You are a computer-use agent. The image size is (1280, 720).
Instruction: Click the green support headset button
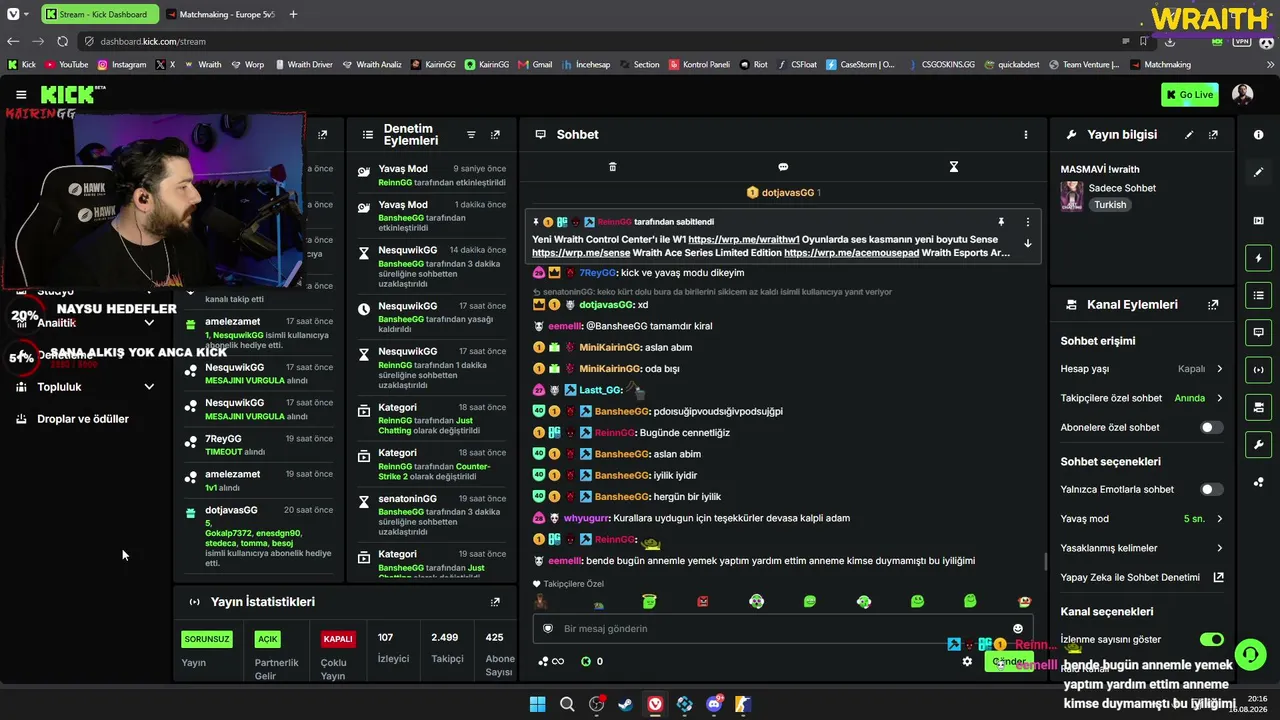[x=1250, y=655]
